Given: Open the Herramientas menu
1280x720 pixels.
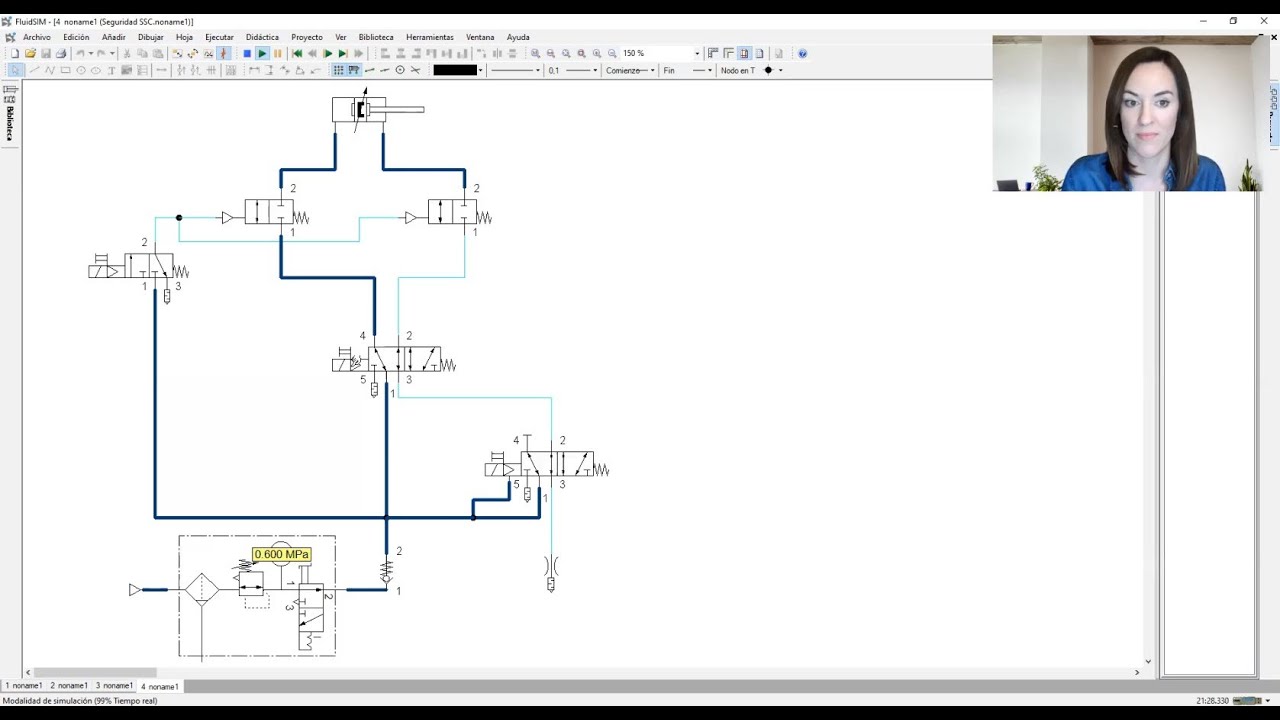Looking at the screenshot, I should coord(430,37).
